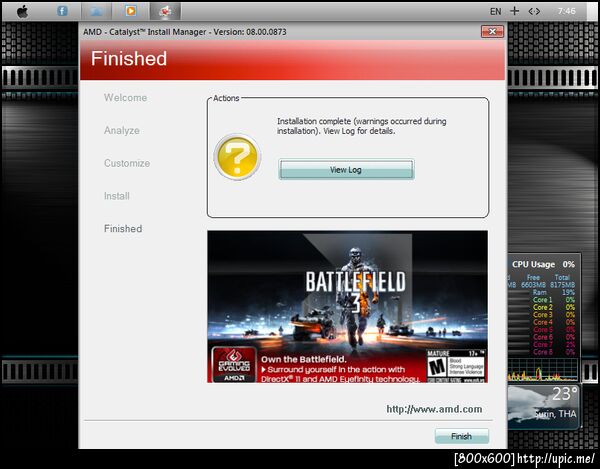Open the http://www.amd.com link

(x=434, y=409)
